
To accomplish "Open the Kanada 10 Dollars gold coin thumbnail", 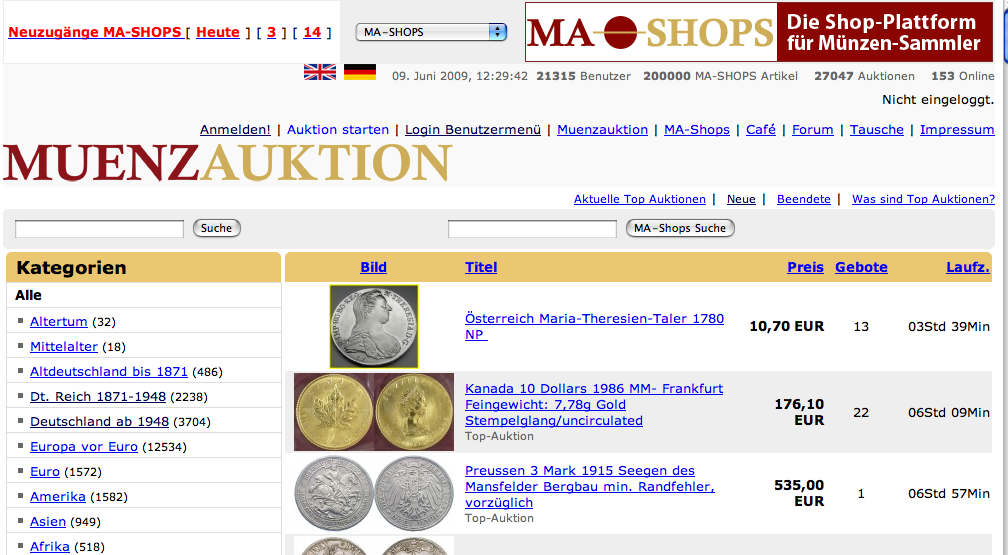I will [374, 412].
